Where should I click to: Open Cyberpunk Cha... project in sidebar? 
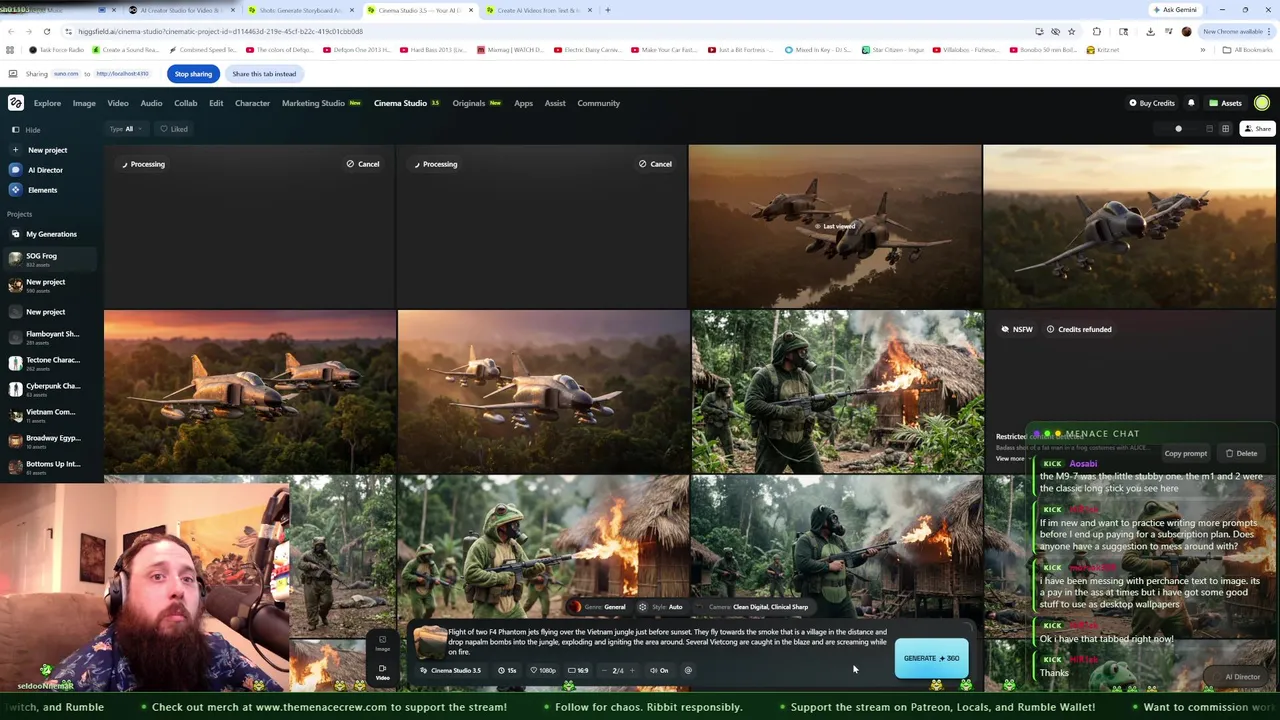pyautogui.click(x=50, y=389)
